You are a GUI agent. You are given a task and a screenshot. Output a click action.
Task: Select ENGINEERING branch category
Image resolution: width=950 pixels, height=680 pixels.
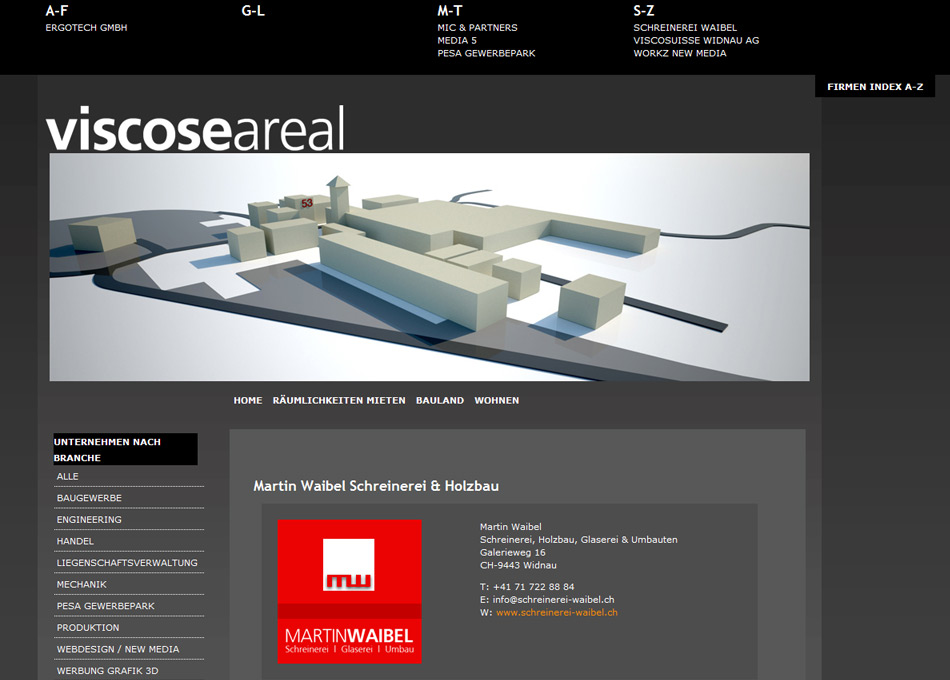click(89, 520)
